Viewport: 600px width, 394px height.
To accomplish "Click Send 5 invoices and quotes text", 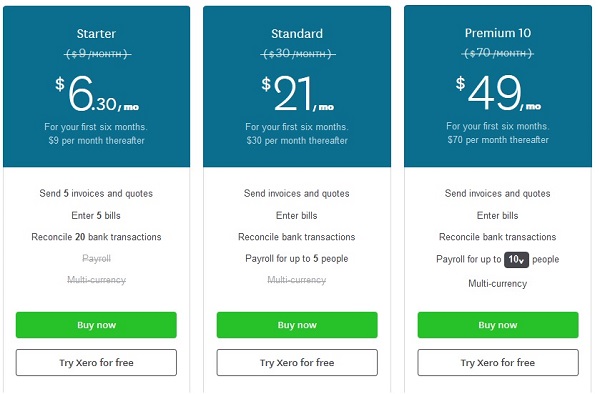I will pos(96,193).
